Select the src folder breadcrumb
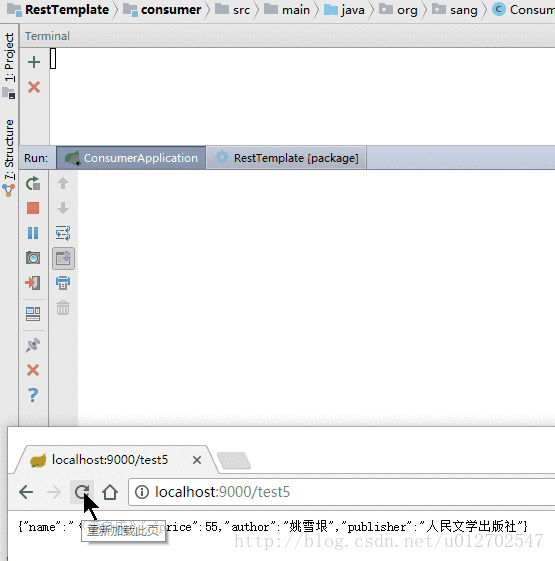Screen dimensions: 555x561 [233, 10]
